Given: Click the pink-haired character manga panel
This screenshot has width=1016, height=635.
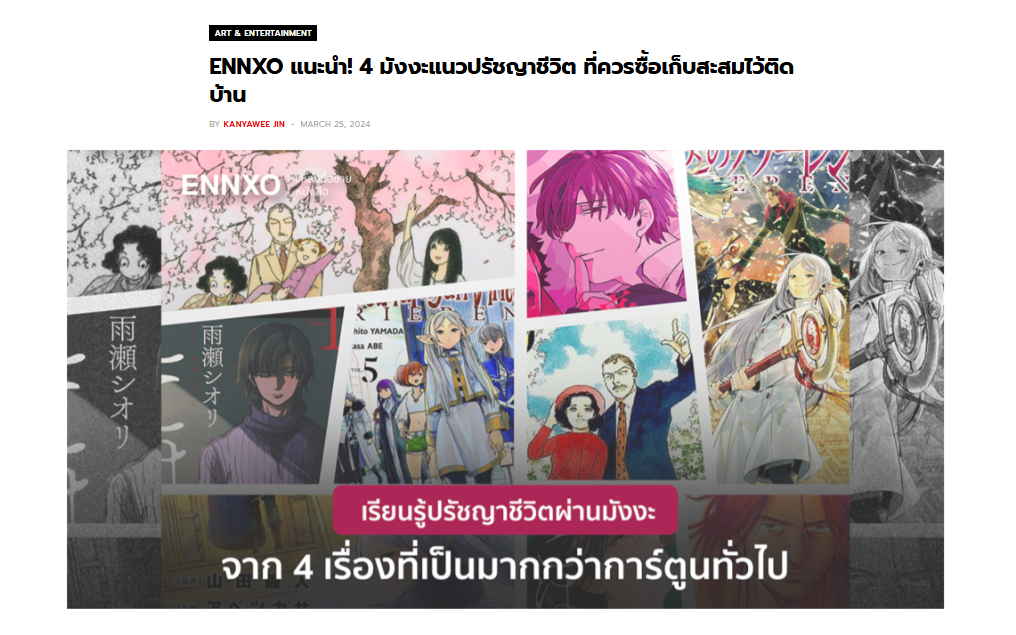Looking at the screenshot, I should tap(606, 233).
